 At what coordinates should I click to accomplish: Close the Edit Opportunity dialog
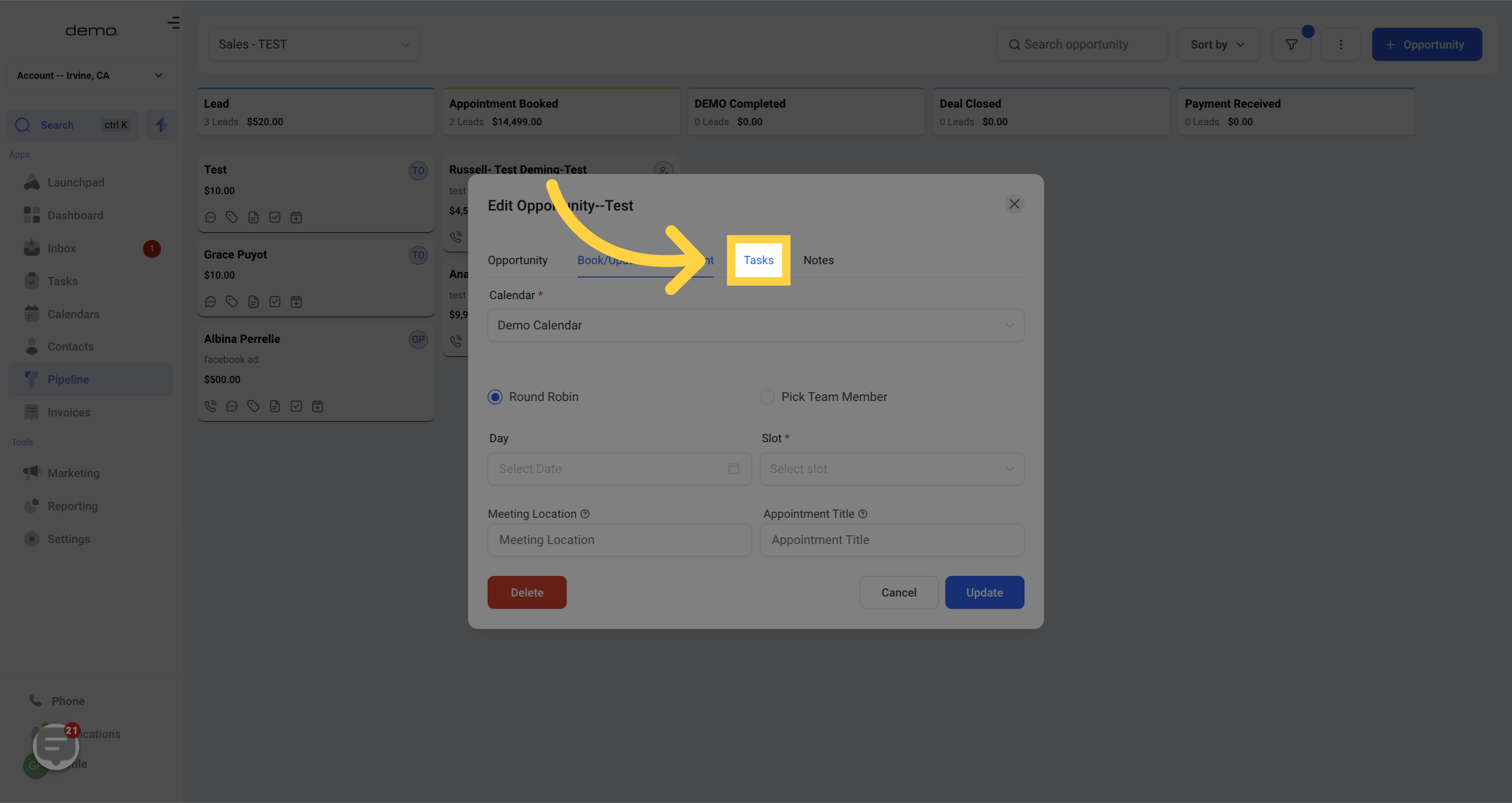coord(1013,204)
